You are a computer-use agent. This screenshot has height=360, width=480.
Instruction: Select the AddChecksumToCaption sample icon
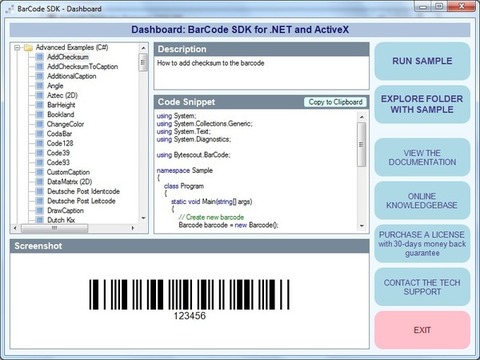[x=40, y=67]
